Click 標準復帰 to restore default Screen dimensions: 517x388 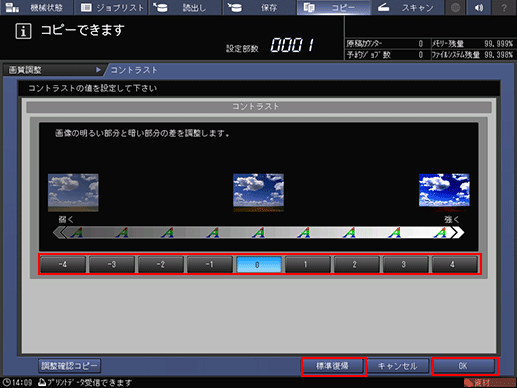(333, 366)
